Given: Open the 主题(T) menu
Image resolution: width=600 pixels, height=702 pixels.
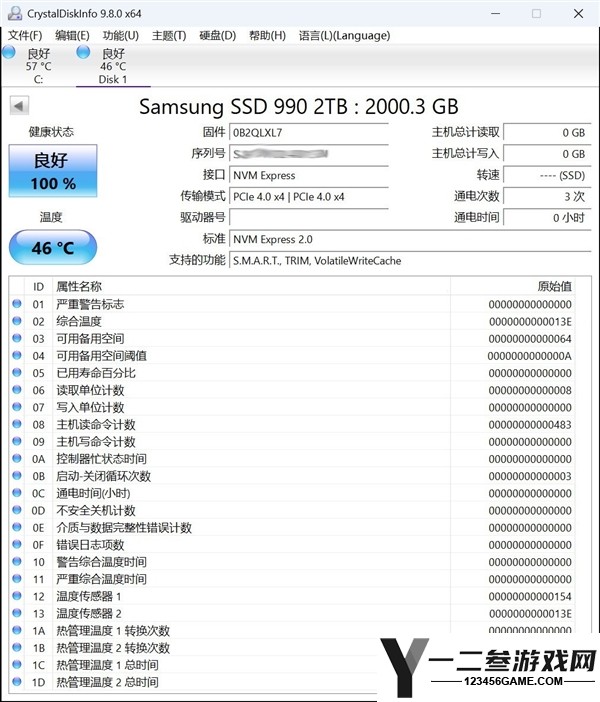Looking at the screenshot, I should [x=169, y=35].
